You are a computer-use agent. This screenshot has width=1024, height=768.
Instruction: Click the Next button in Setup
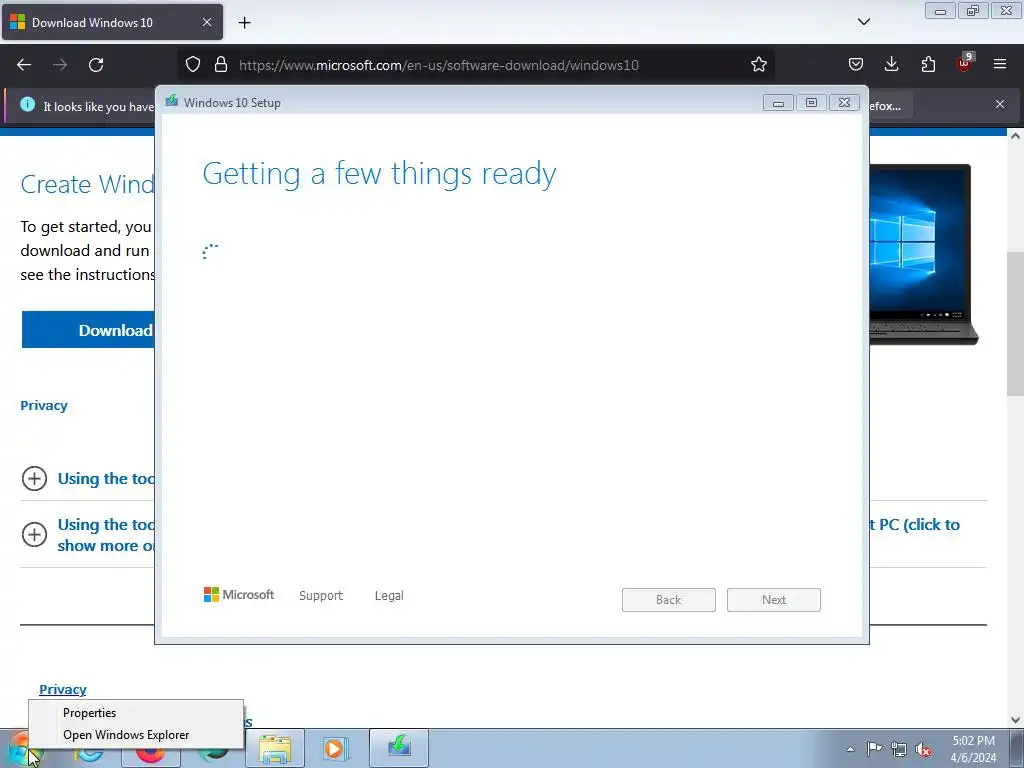click(x=774, y=600)
